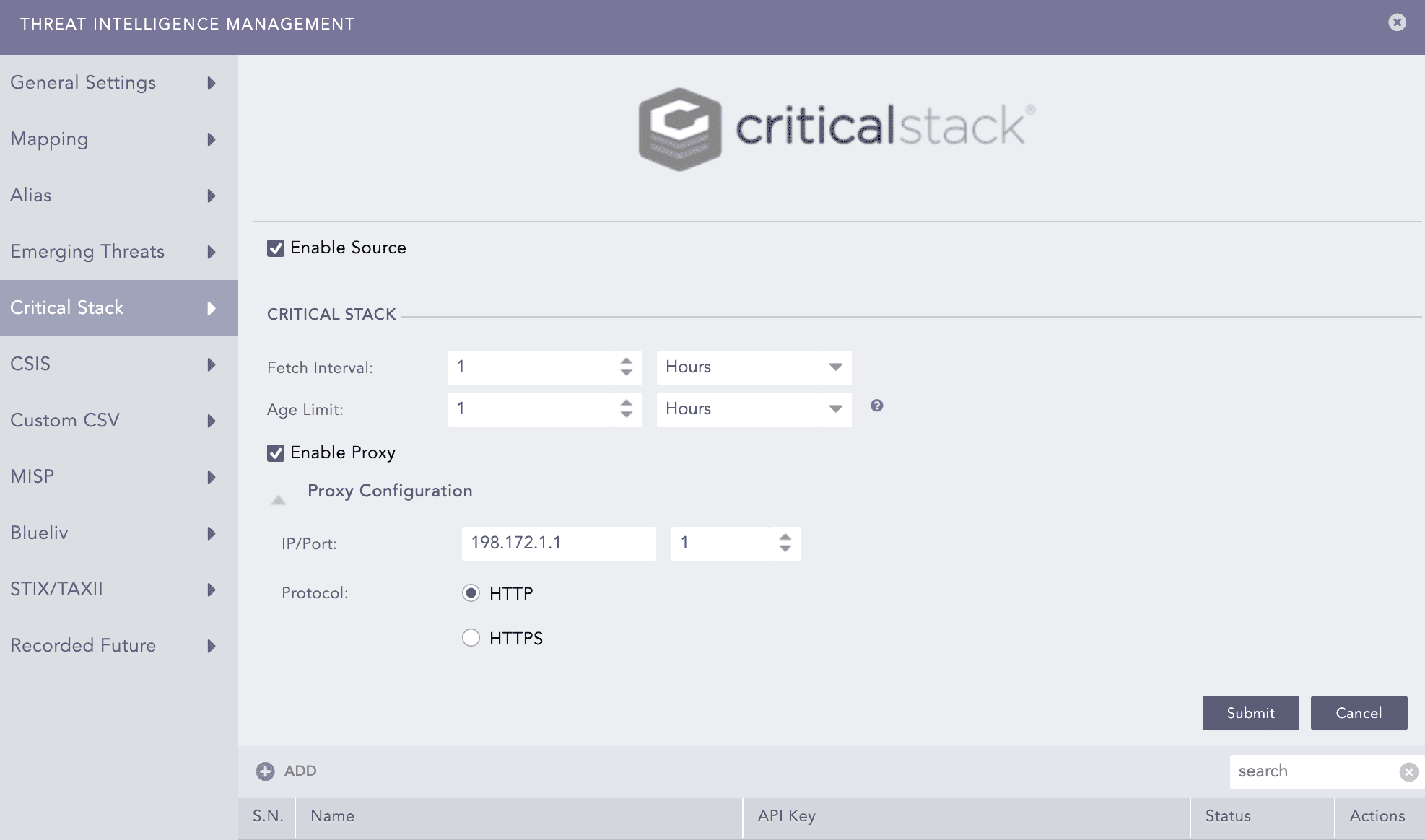Click the Critical Stack logo image
This screenshot has width=1425, height=840.
pos(836,129)
